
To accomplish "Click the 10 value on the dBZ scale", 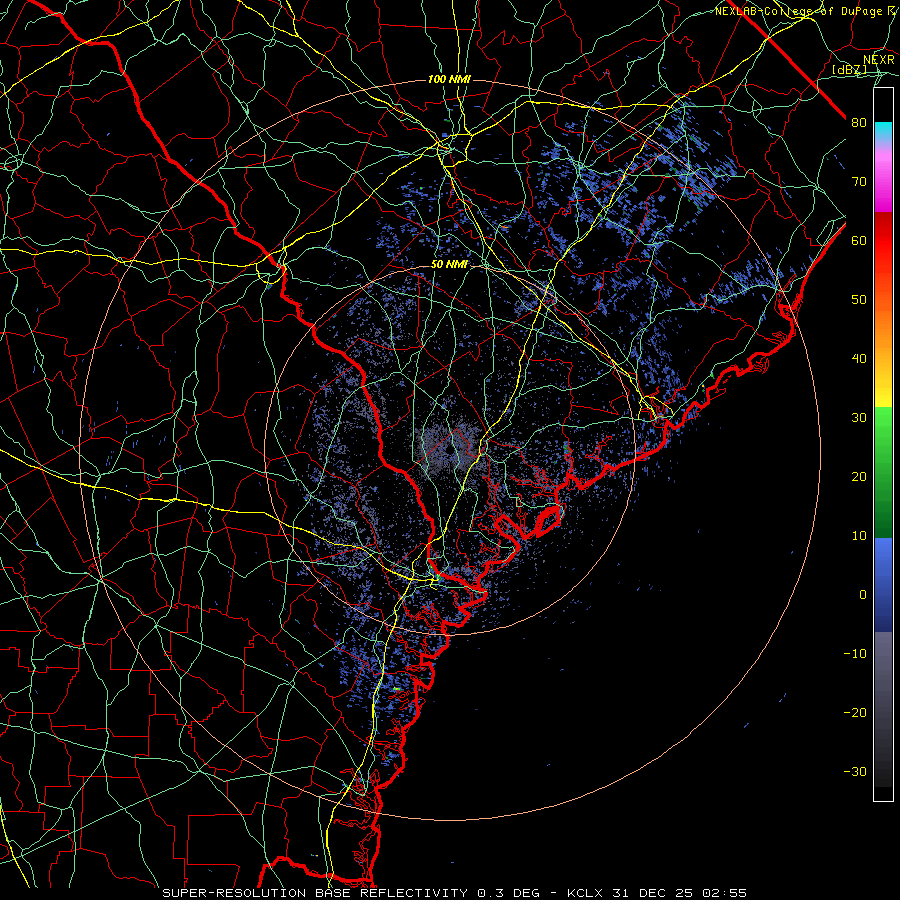I will click(x=859, y=536).
